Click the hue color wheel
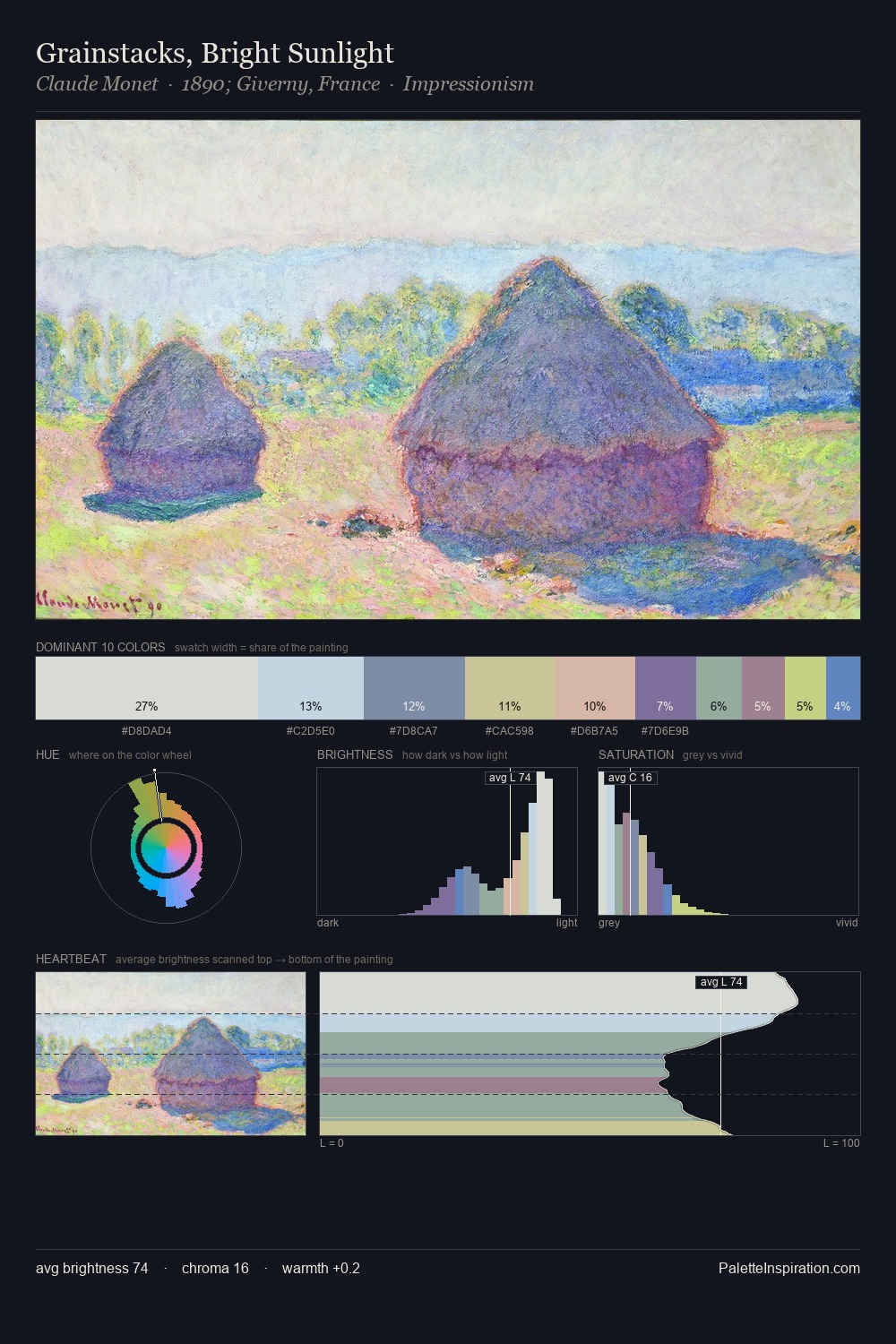Image resolution: width=896 pixels, height=1344 pixels. [167, 847]
